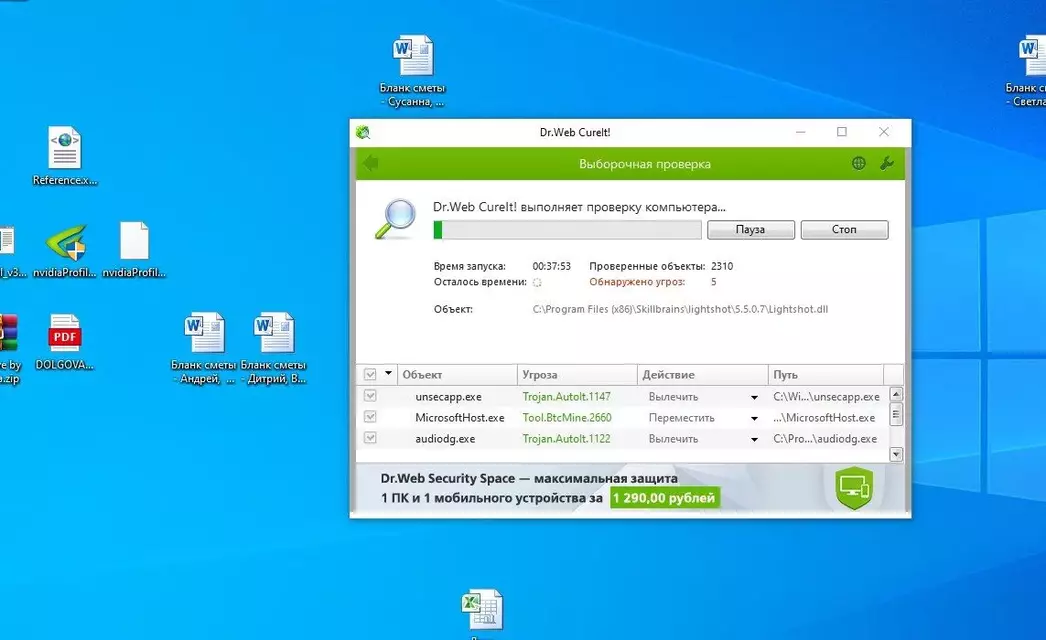
Task: Open the wrench settings icon
Action: [887, 164]
